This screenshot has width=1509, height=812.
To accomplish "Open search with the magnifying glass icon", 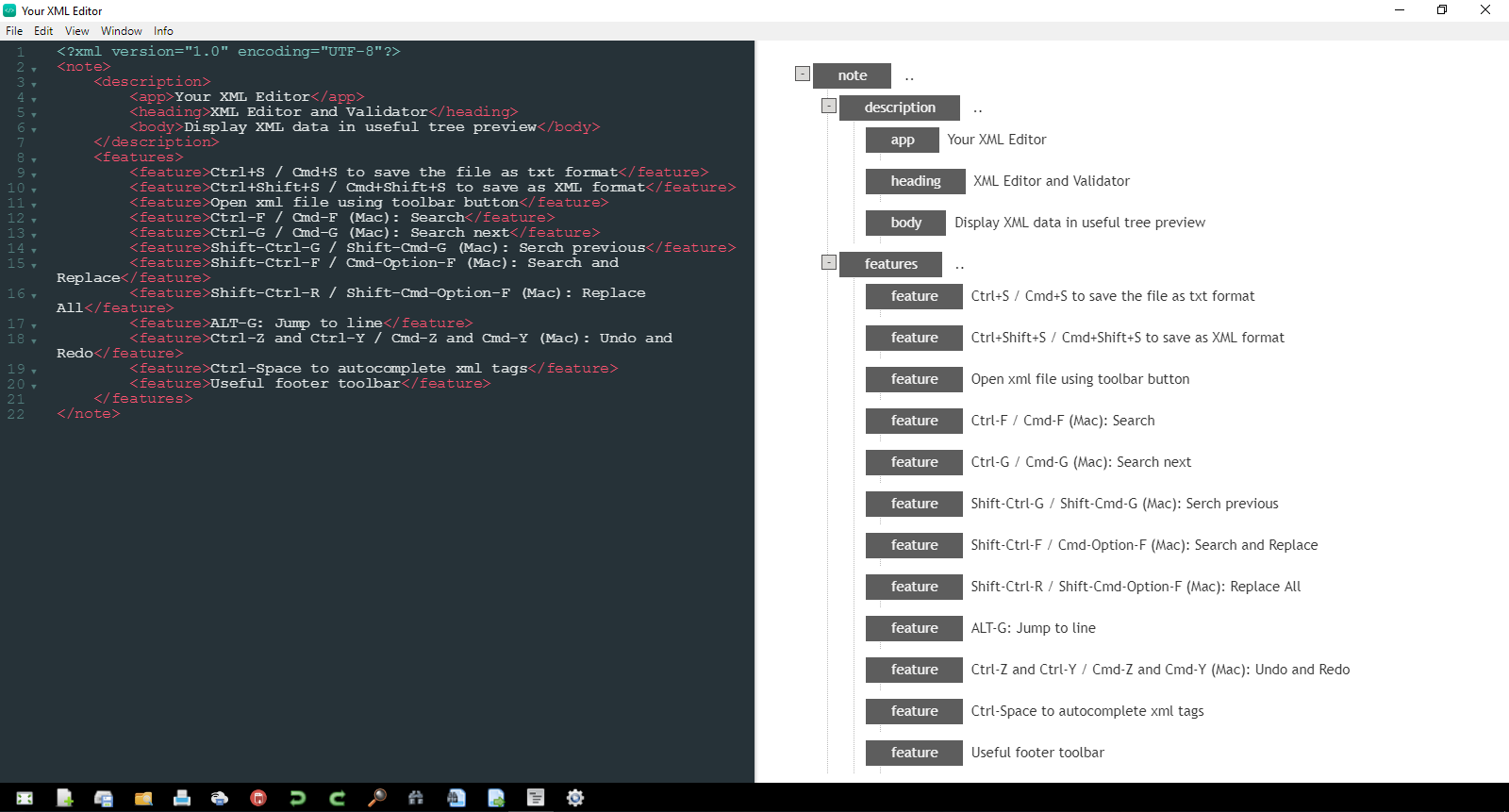I will point(376,798).
